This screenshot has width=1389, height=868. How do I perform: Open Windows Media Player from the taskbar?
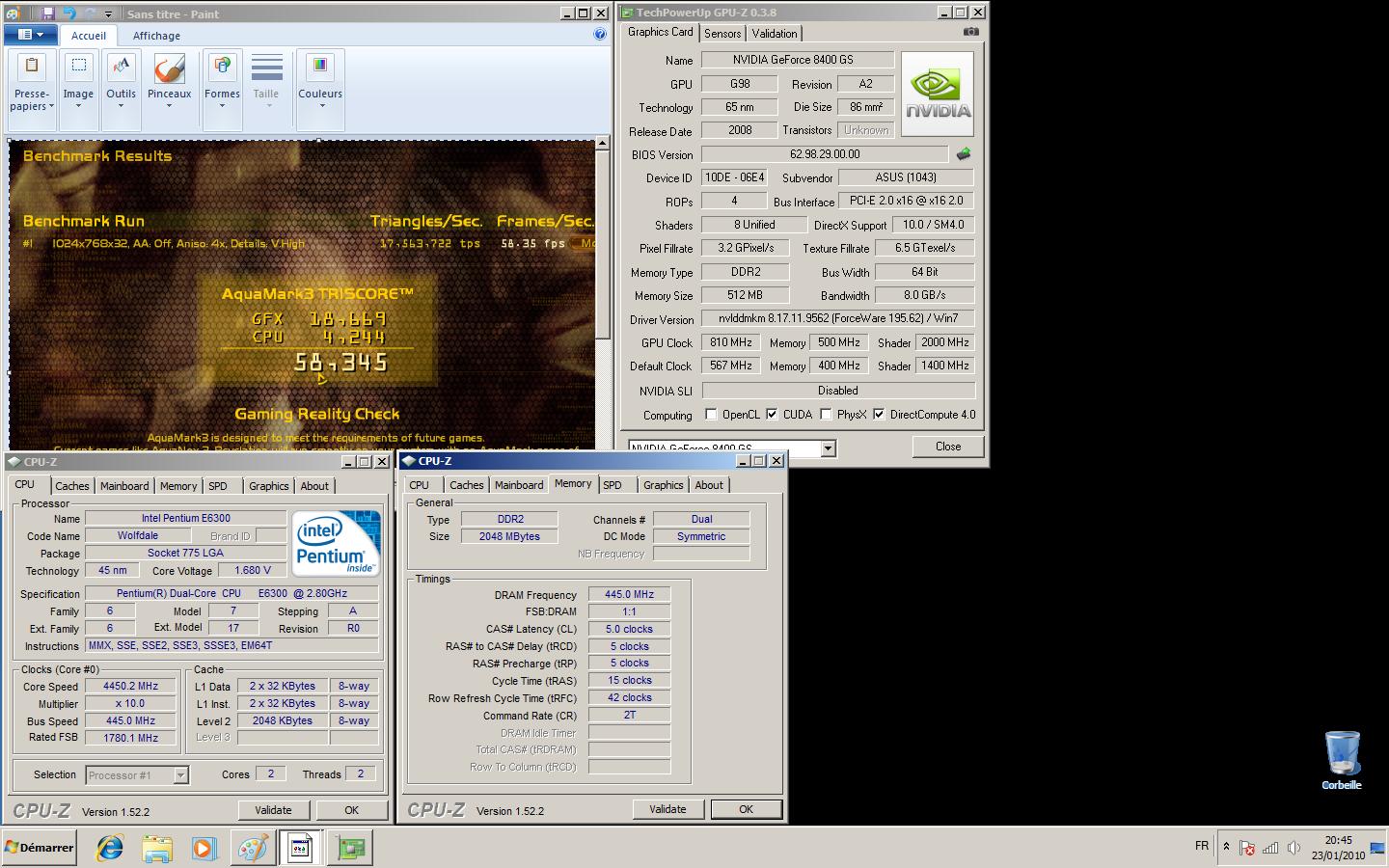(x=204, y=848)
